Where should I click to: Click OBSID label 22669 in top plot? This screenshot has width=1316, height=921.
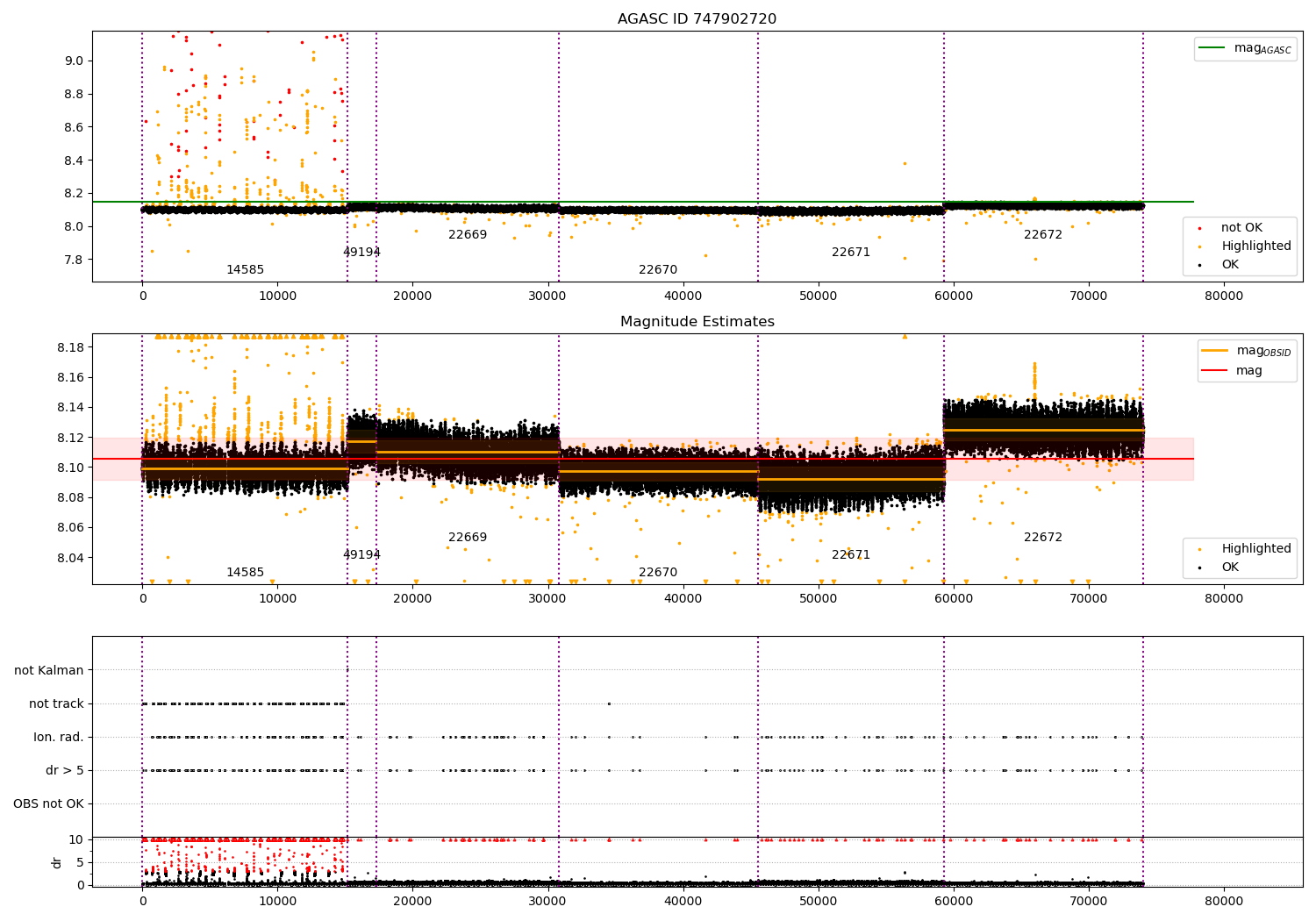(468, 235)
